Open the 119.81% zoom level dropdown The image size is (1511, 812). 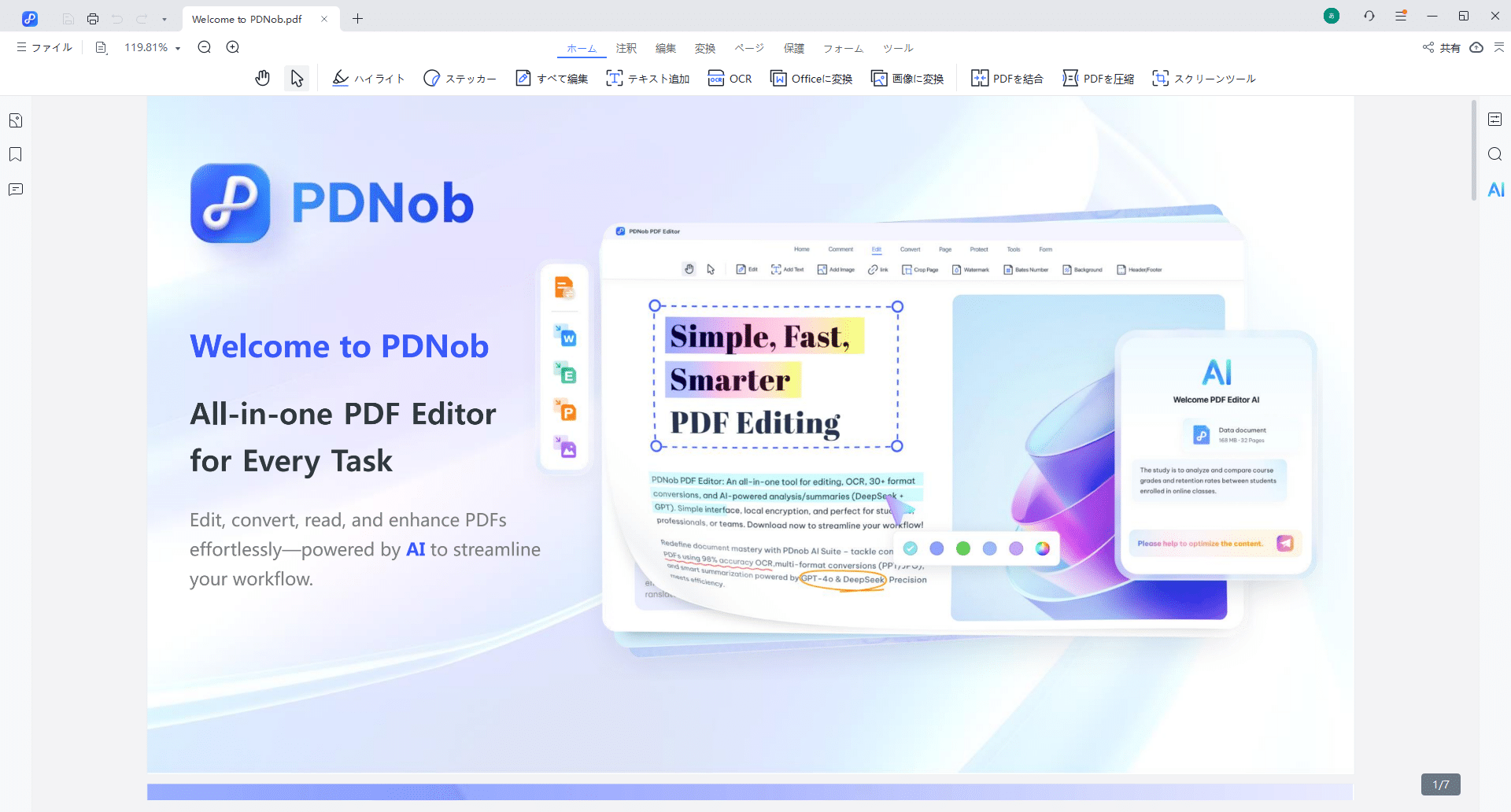click(153, 47)
